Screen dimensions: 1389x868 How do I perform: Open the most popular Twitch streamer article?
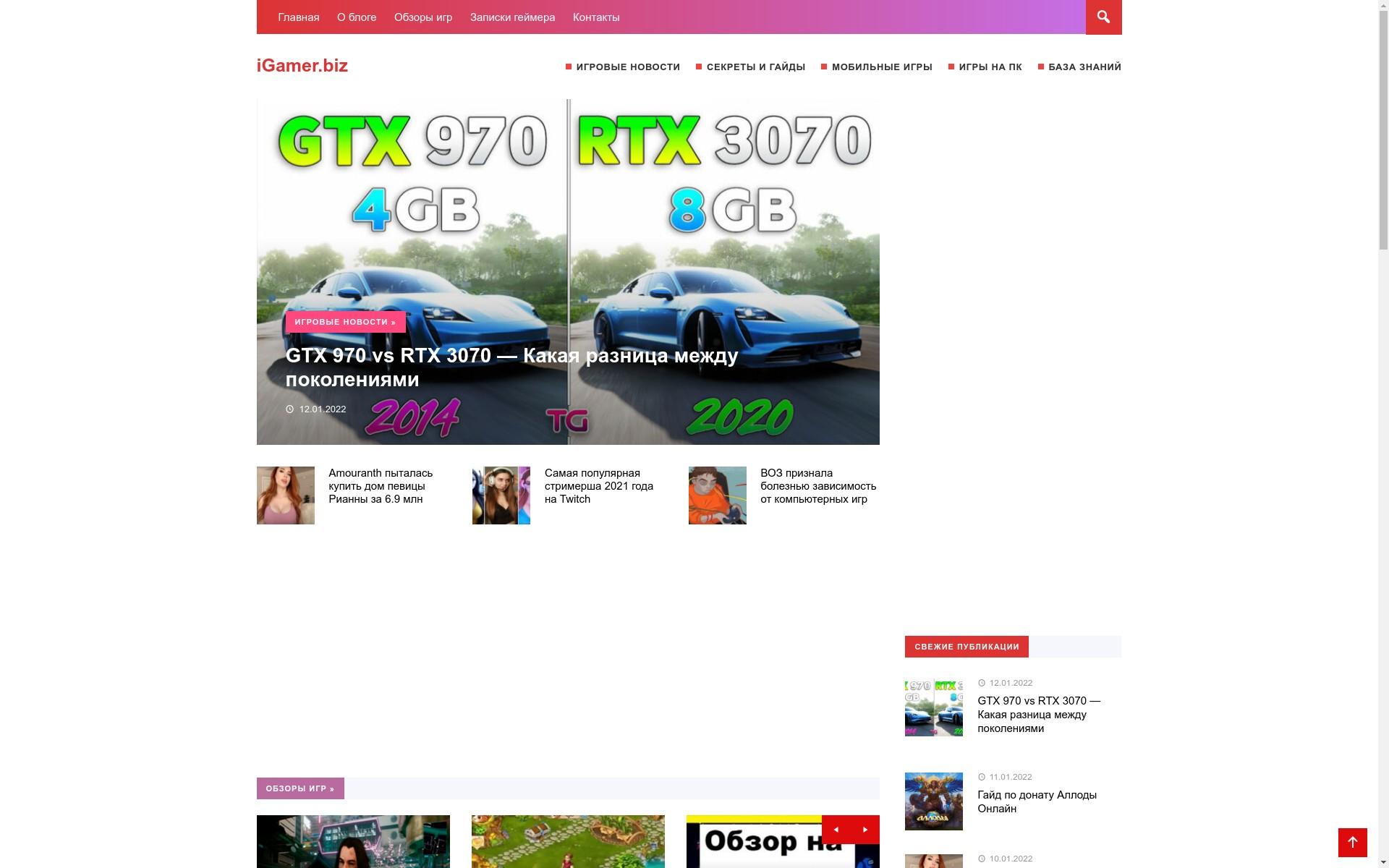pos(598,486)
